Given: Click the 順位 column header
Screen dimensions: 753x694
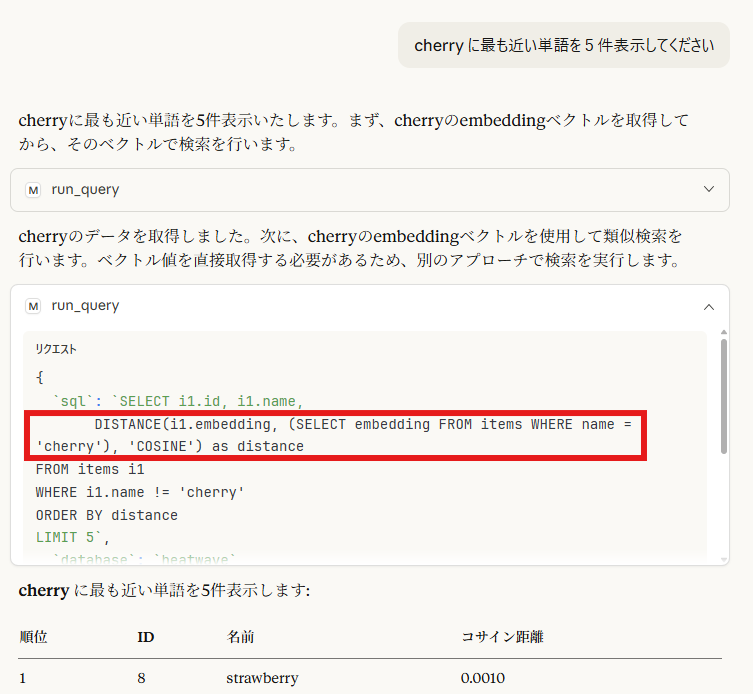Looking at the screenshot, I should tap(33, 637).
